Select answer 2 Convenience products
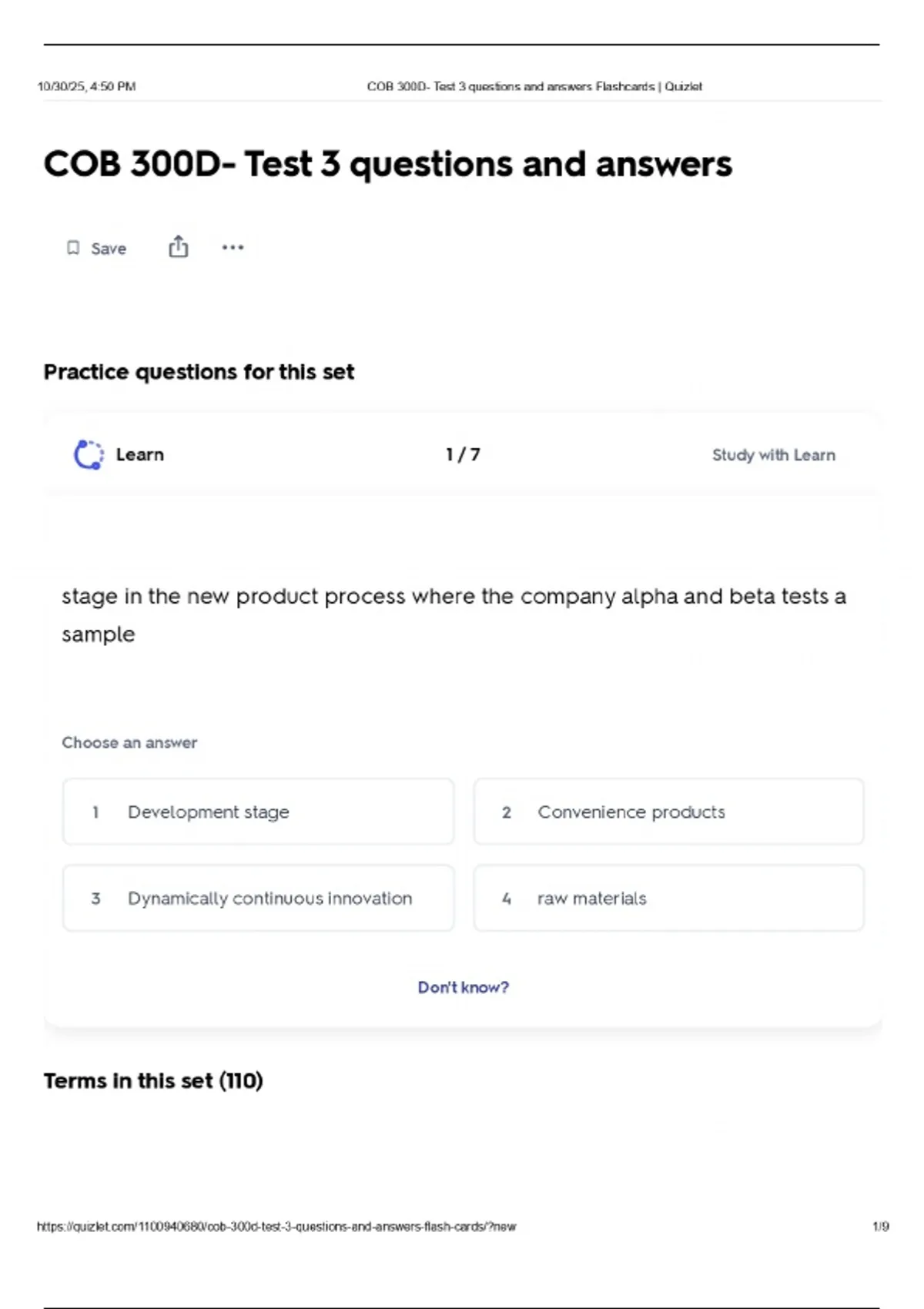This screenshot has height=1309, width=924. [668, 812]
